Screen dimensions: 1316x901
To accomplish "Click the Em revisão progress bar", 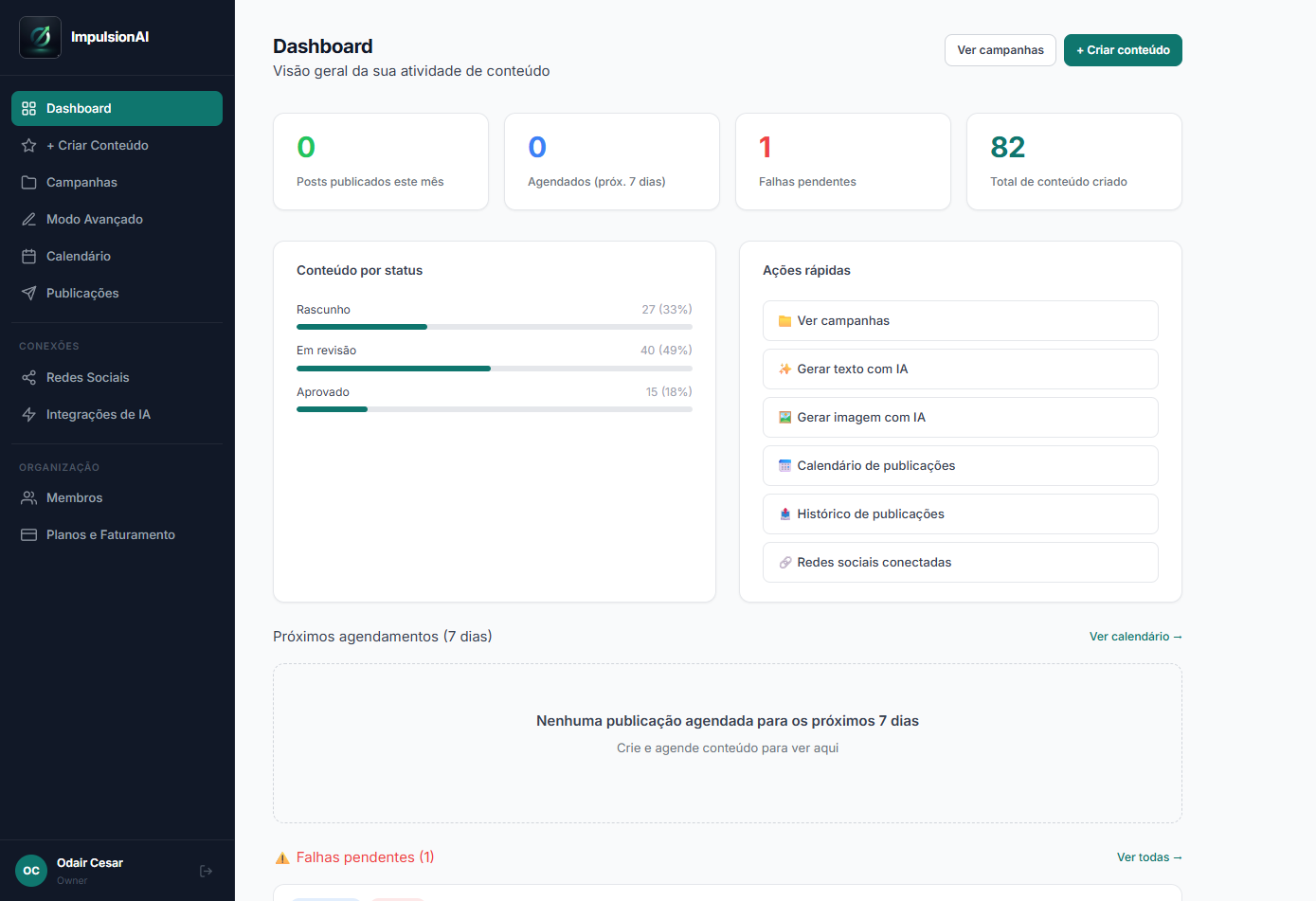I will (x=495, y=369).
